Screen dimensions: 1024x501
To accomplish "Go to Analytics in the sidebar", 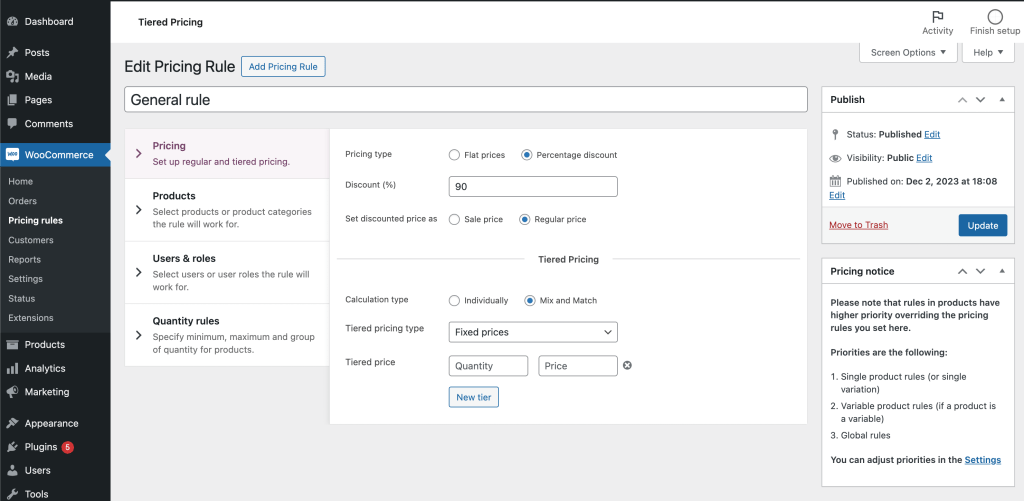I will click(x=45, y=368).
